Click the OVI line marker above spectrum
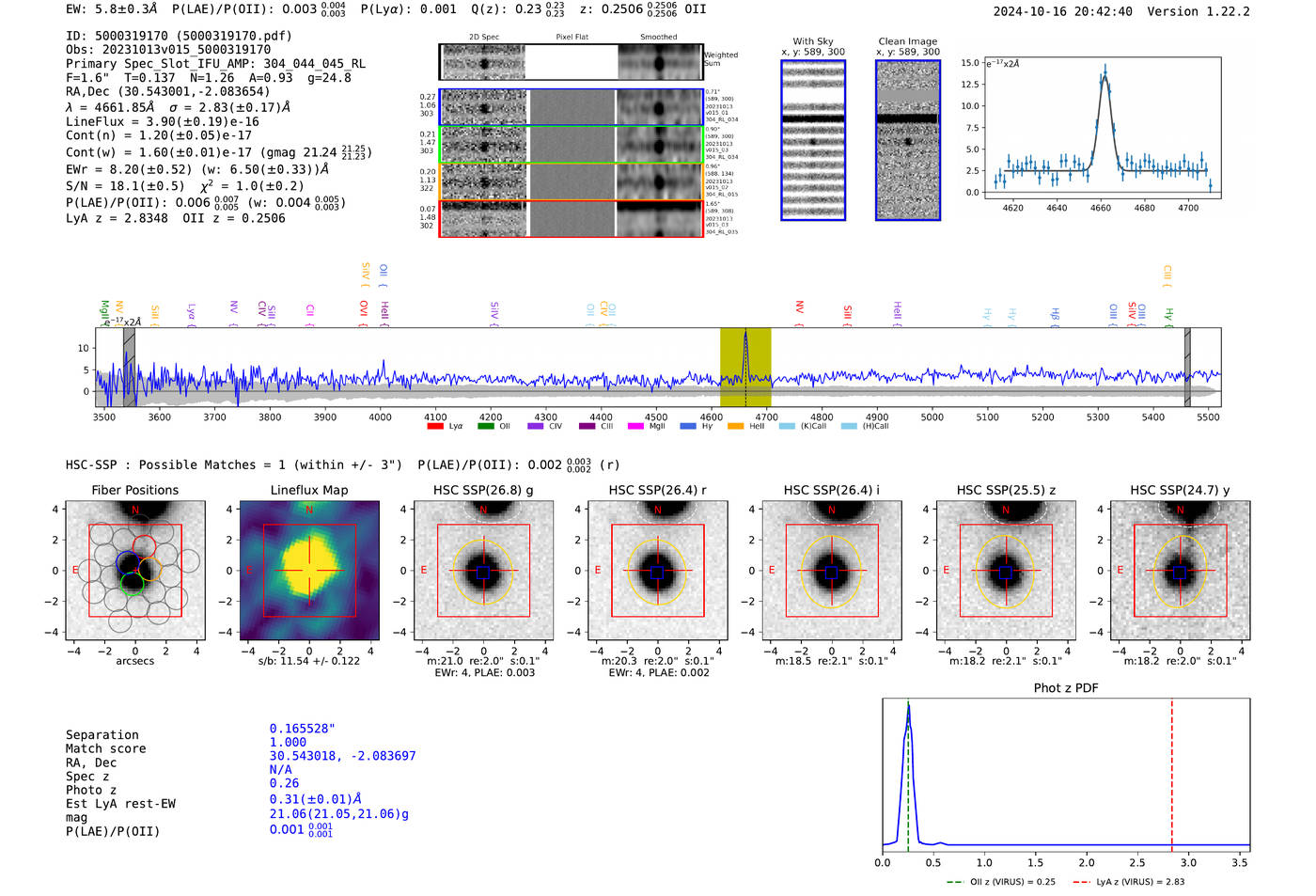Viewport: 1316px width, 896px height. pyautogui.click(x=364, y=313)
